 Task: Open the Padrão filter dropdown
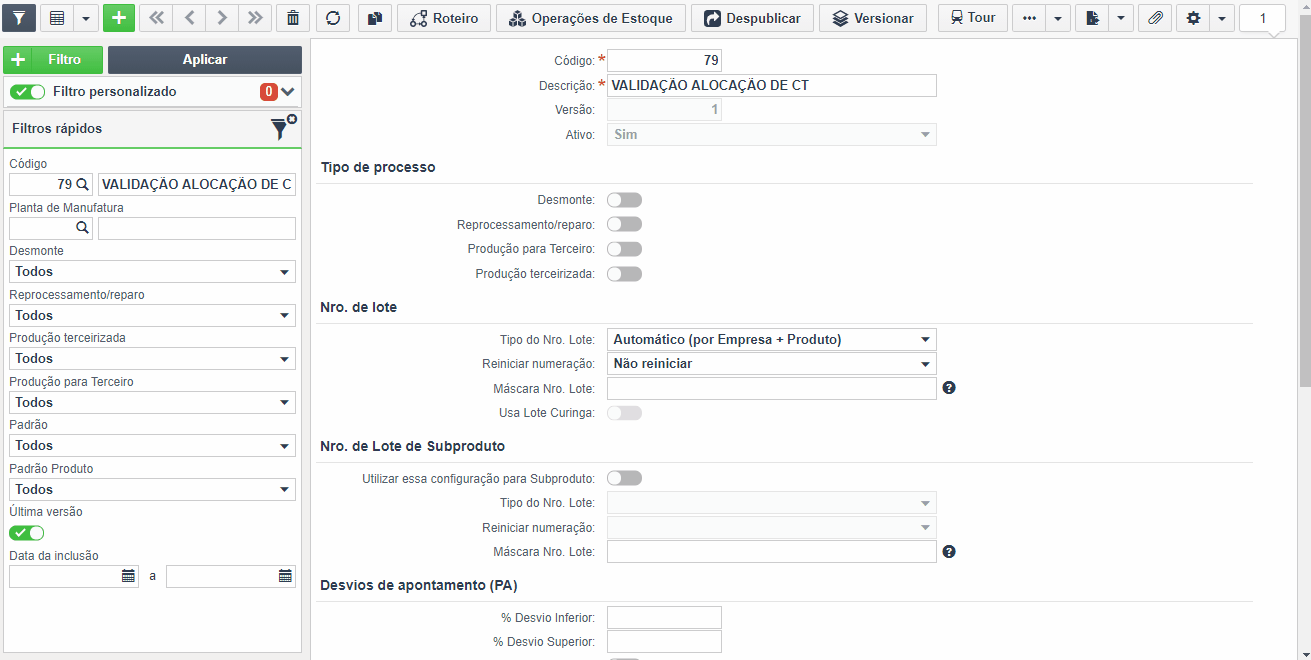152,445
